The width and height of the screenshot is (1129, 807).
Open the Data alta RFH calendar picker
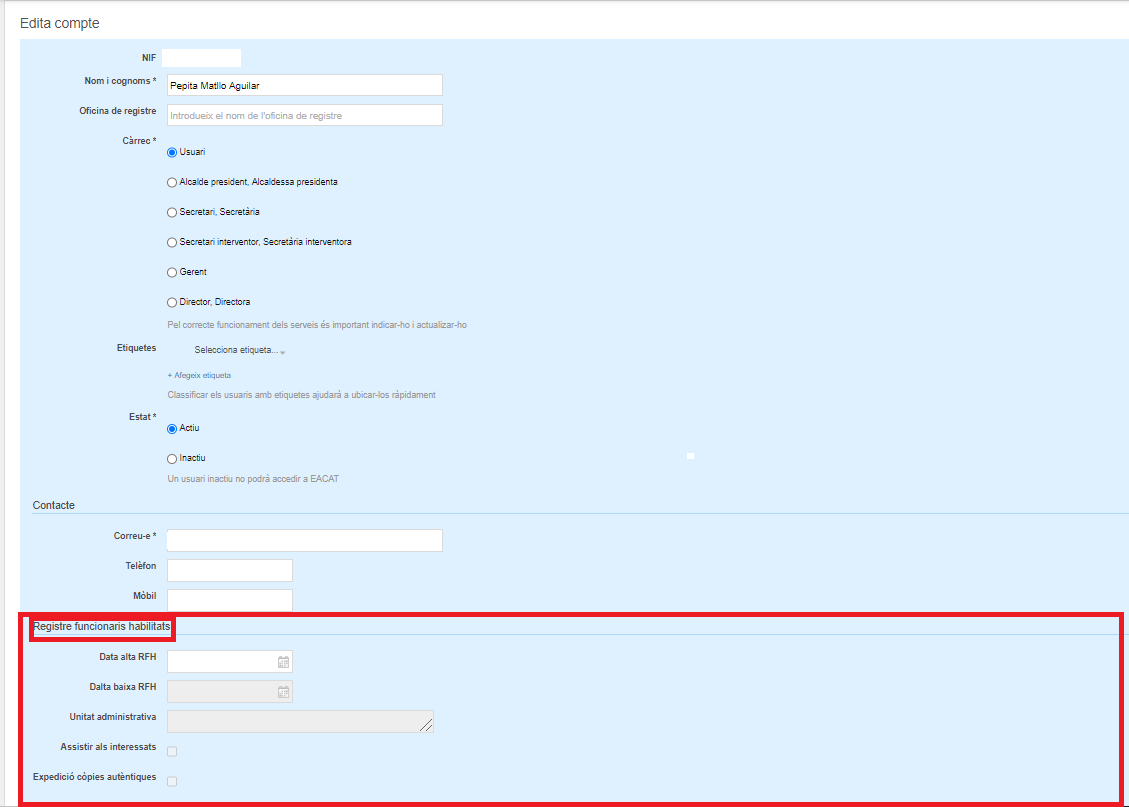pyautogui.click(x=283, y=662)
